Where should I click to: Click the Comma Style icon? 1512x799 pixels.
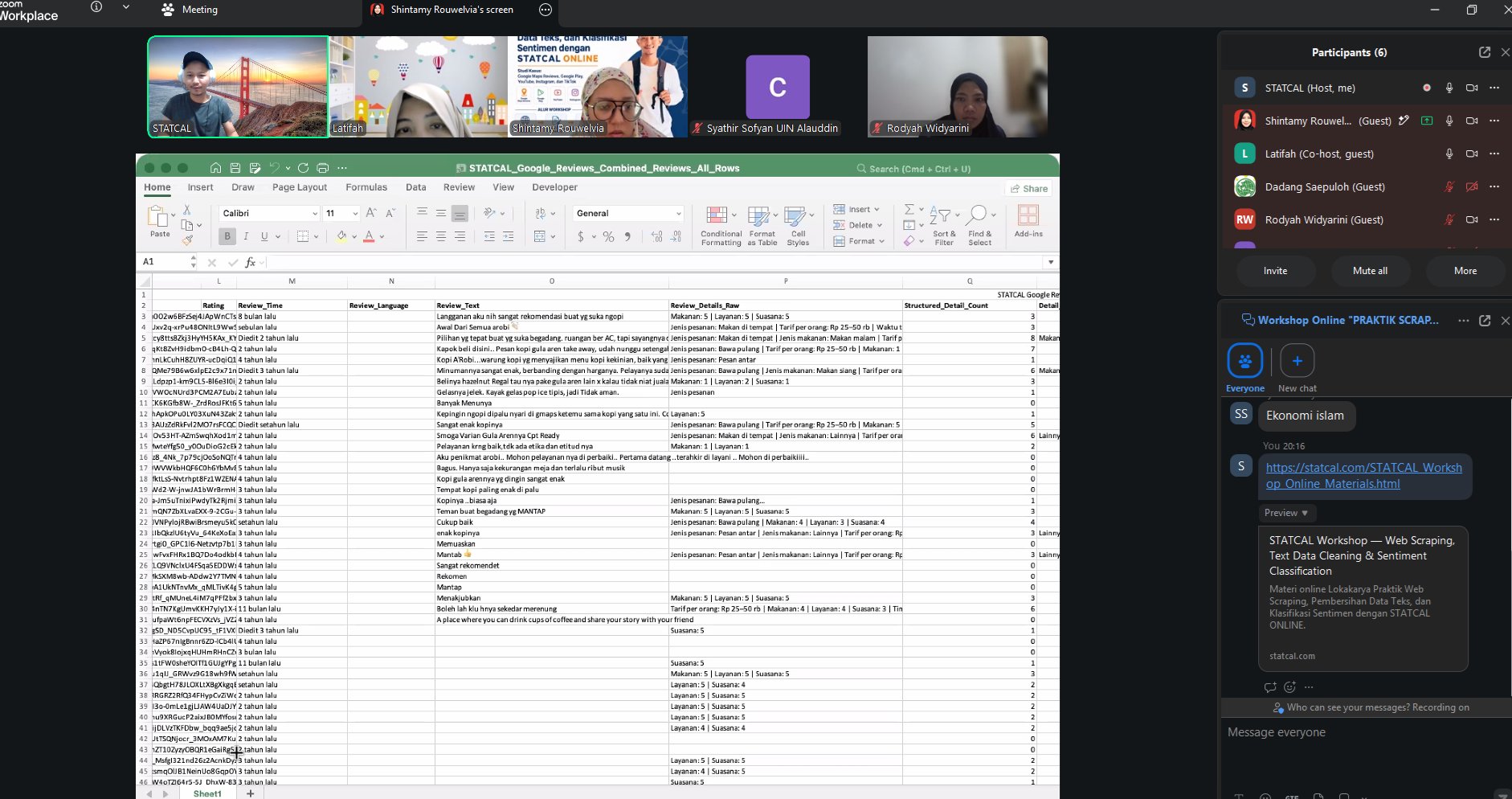click(627, 236)
